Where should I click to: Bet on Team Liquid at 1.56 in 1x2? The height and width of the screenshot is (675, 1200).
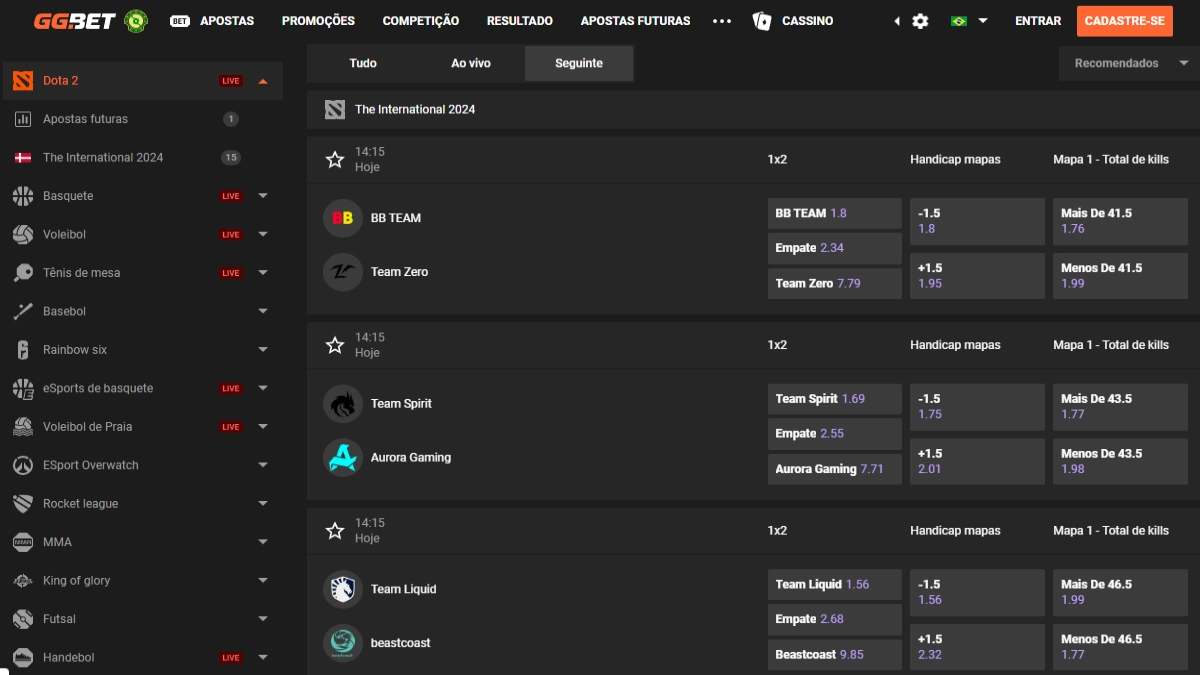[x=835, y=584]
